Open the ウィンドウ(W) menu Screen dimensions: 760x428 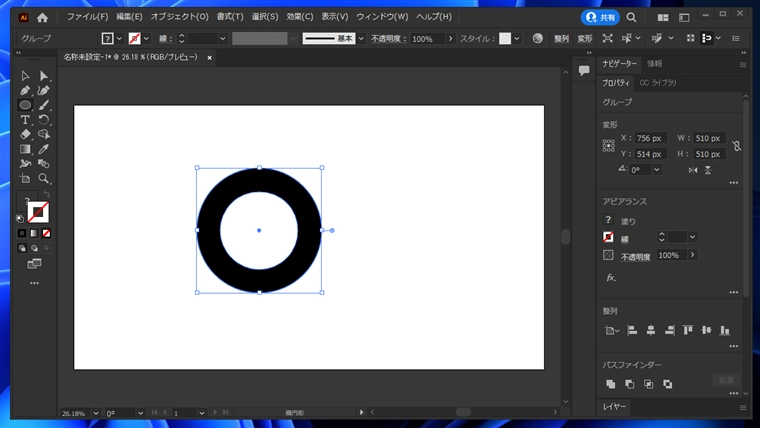(x=382, y=17)
